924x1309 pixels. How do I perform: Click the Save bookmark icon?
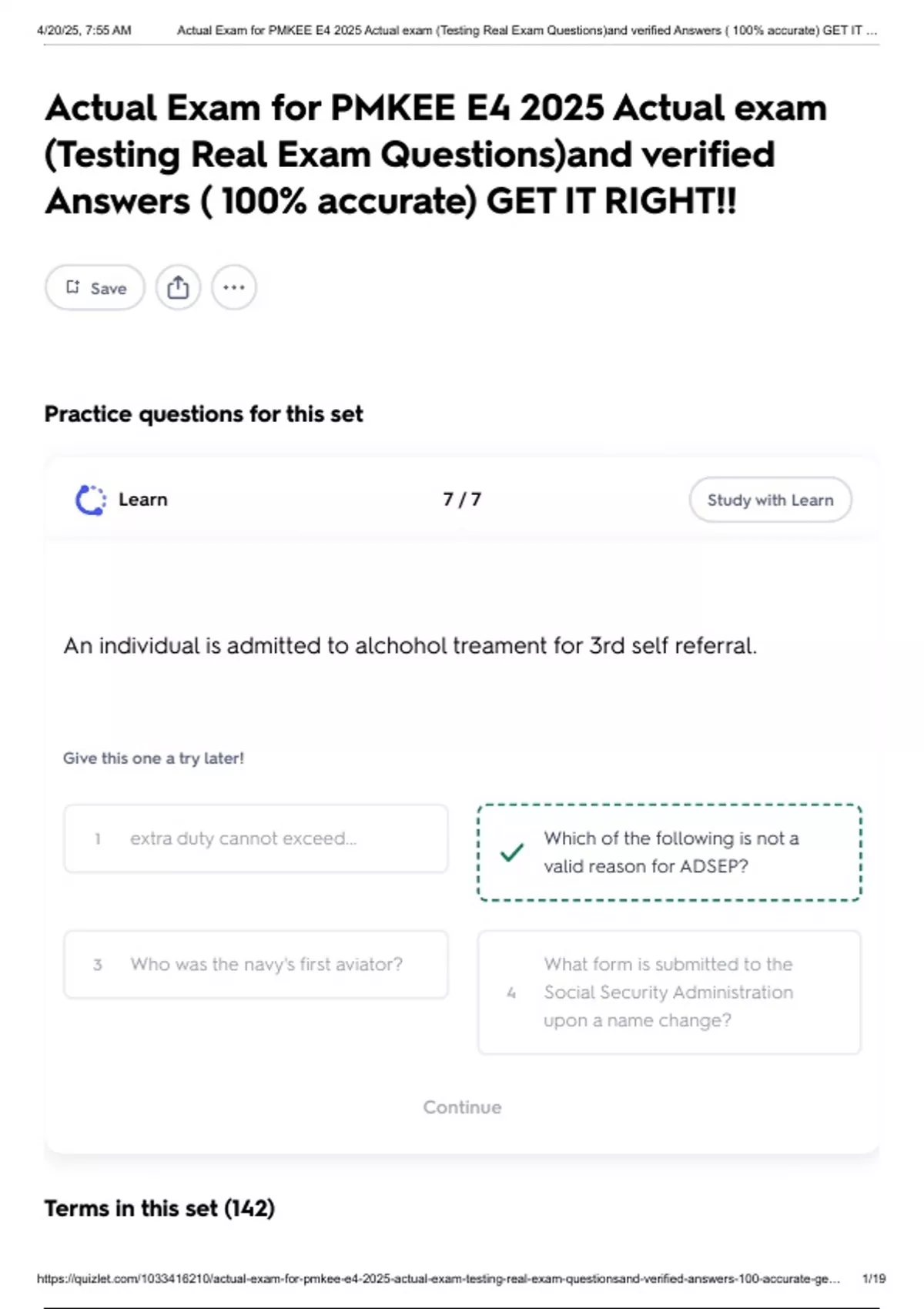(x=73, y=287)
